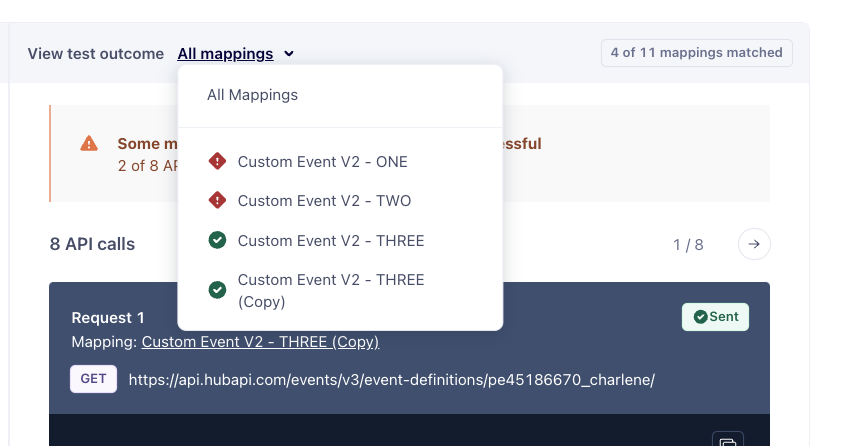
Task: Open the Custom Event V2 - THREE (Copy) mapping link
Action: 260,342
